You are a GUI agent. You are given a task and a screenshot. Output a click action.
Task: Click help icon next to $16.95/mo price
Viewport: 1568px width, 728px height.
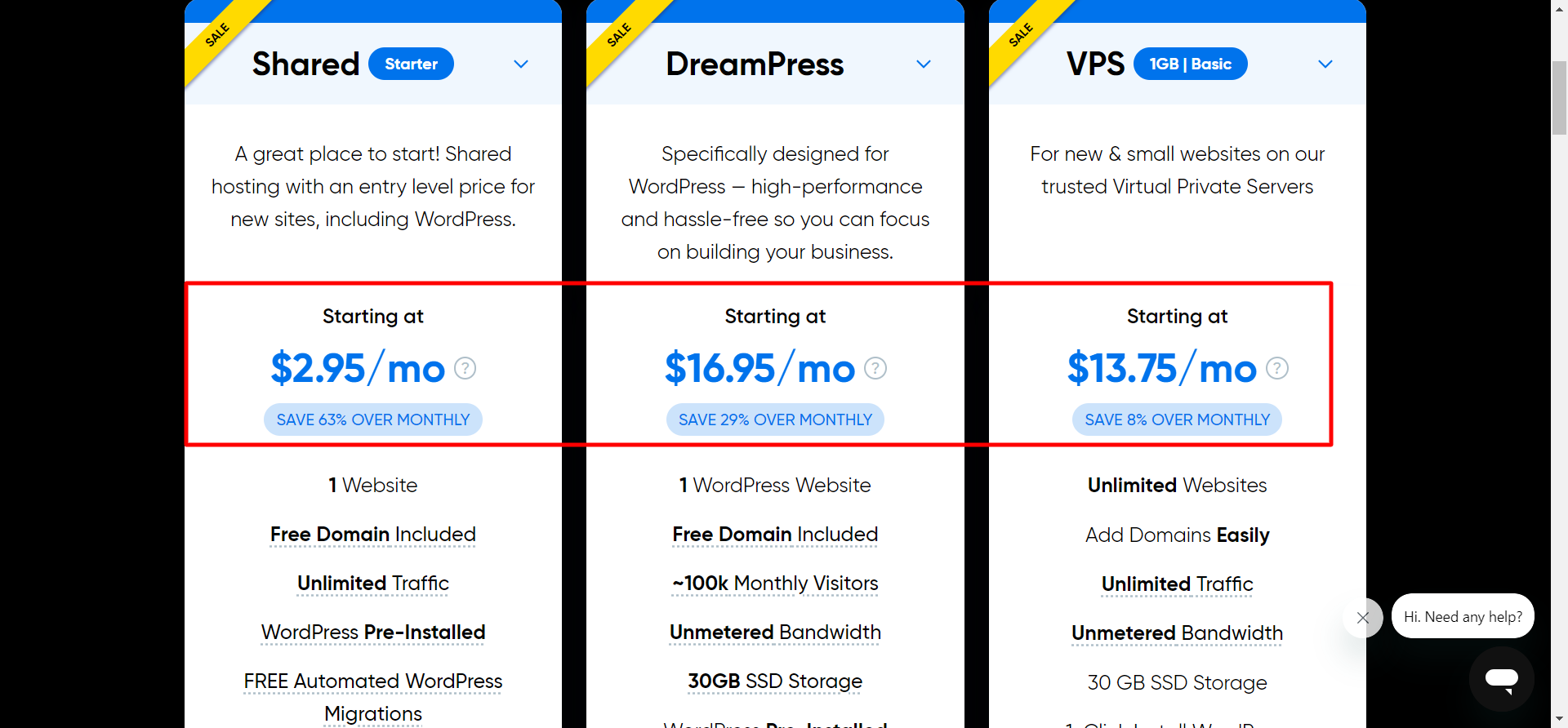(875, 369)
